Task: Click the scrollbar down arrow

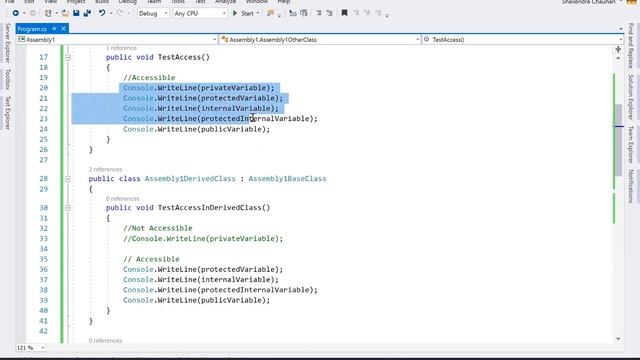Action: coord(618,339)
